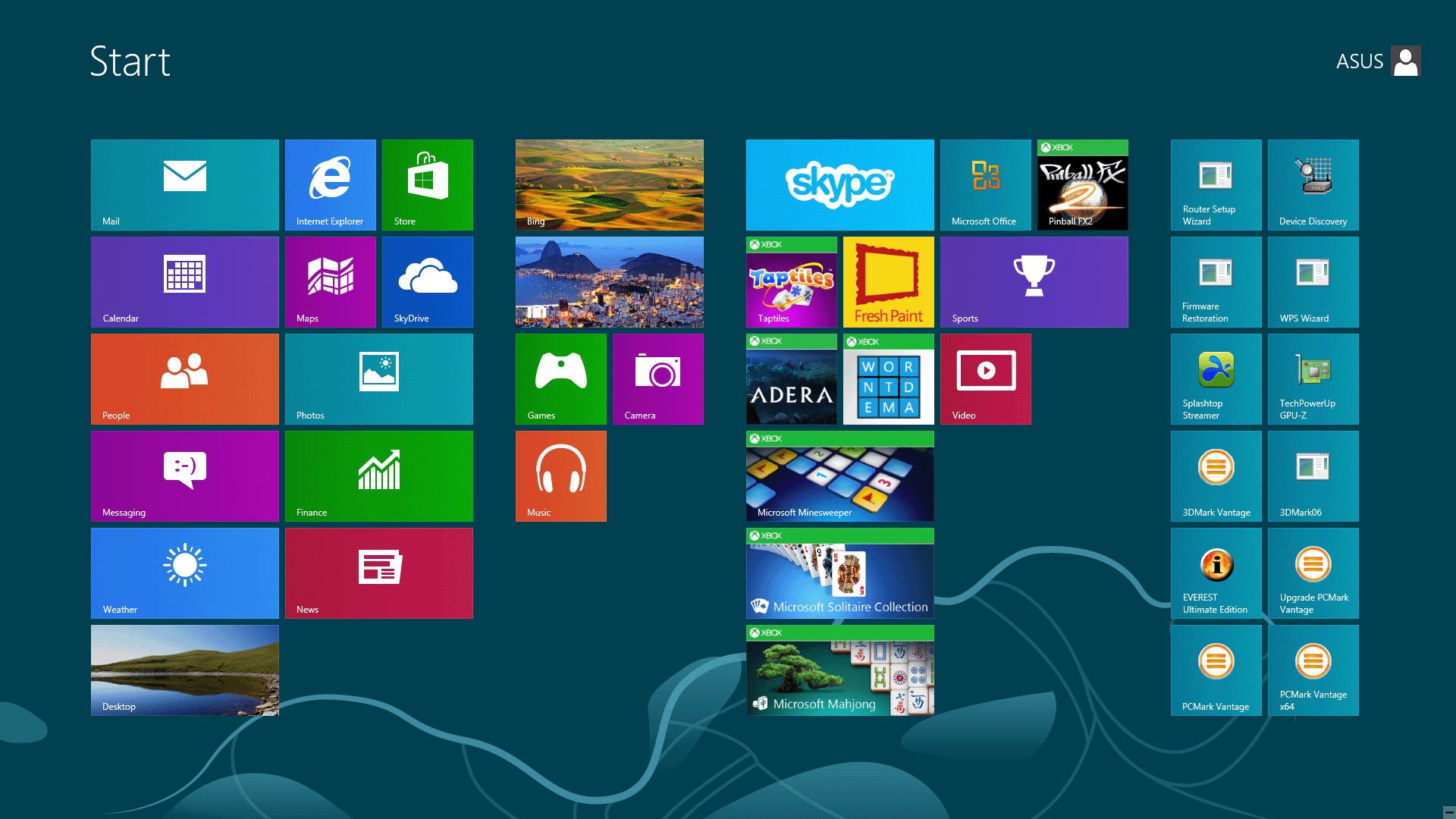Open Router Setup Wizard tile

(x=1216, y=185)
